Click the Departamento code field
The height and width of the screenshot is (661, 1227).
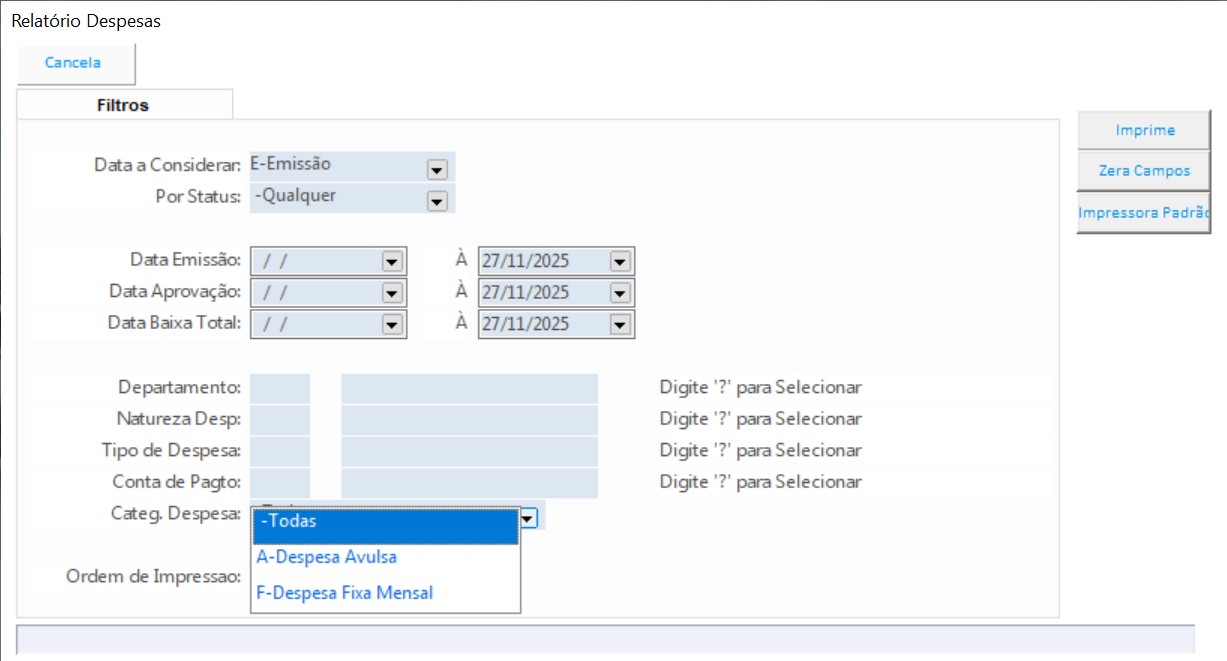280,388
